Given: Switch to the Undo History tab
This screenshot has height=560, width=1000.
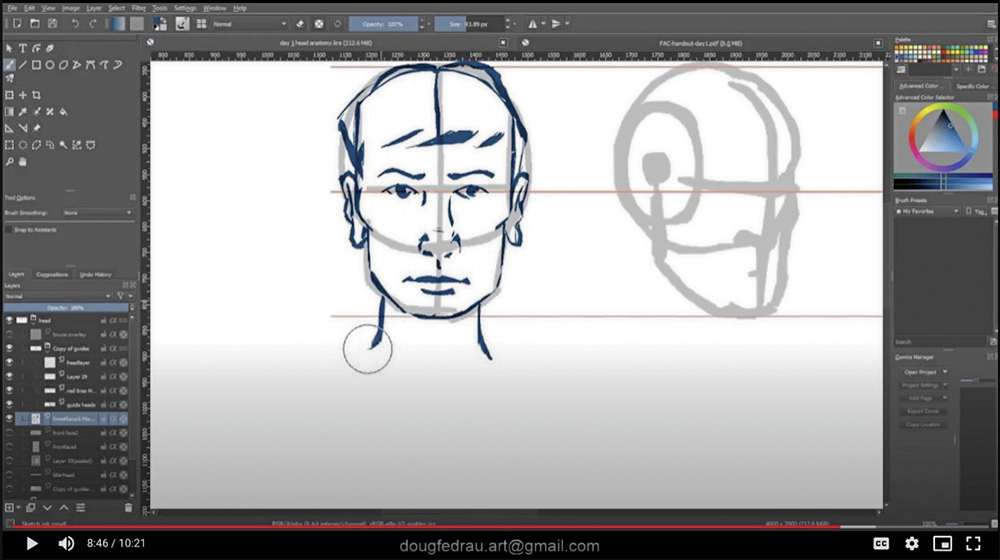Looking at the screenshot, I should pyautogui.click(x=95, y=274).
